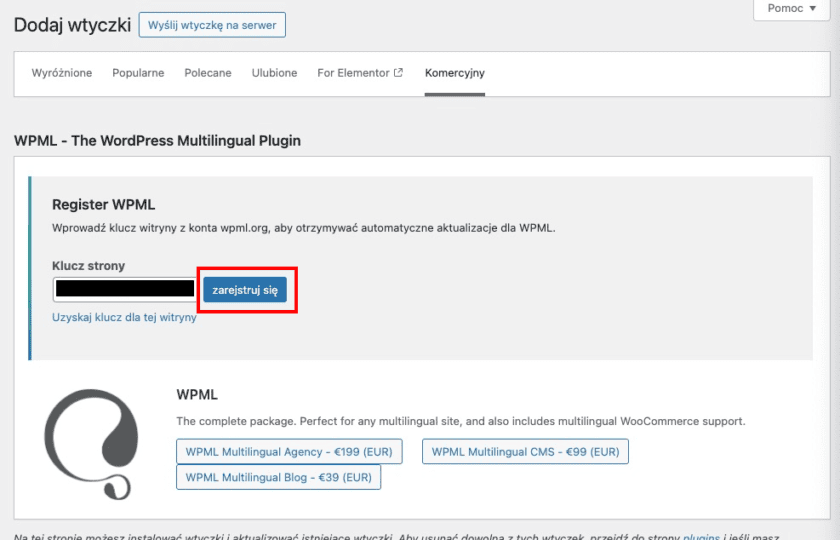This screenshot has width=840, height=540.
Task: Follow the Uzyskaj klucz dla tej witryny link
Action: (x=124, y=317)
